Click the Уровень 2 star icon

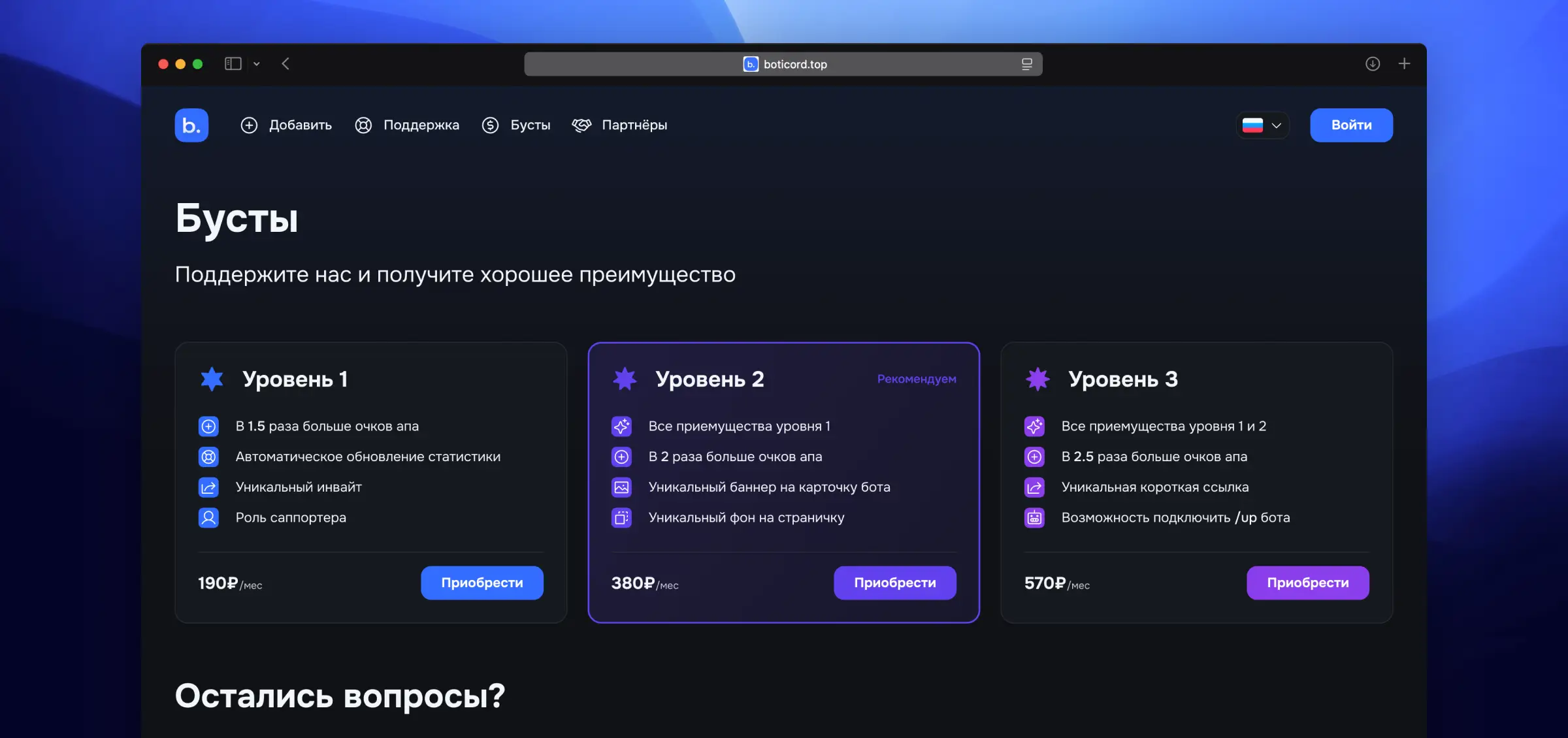(625, 379)
